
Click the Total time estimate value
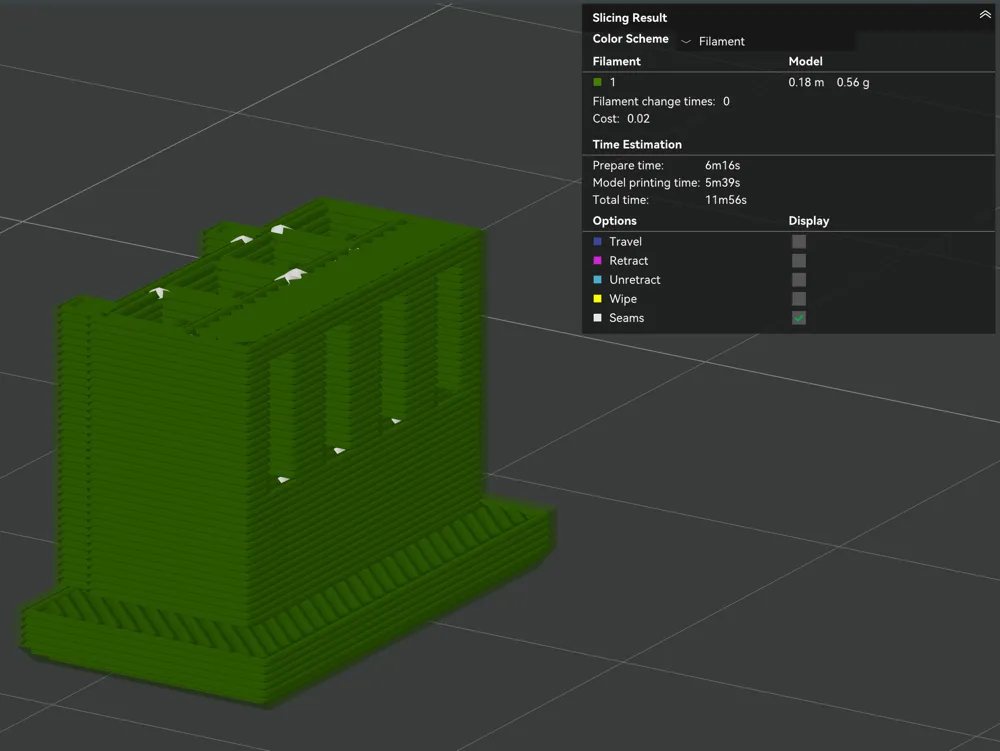point(726,200)
